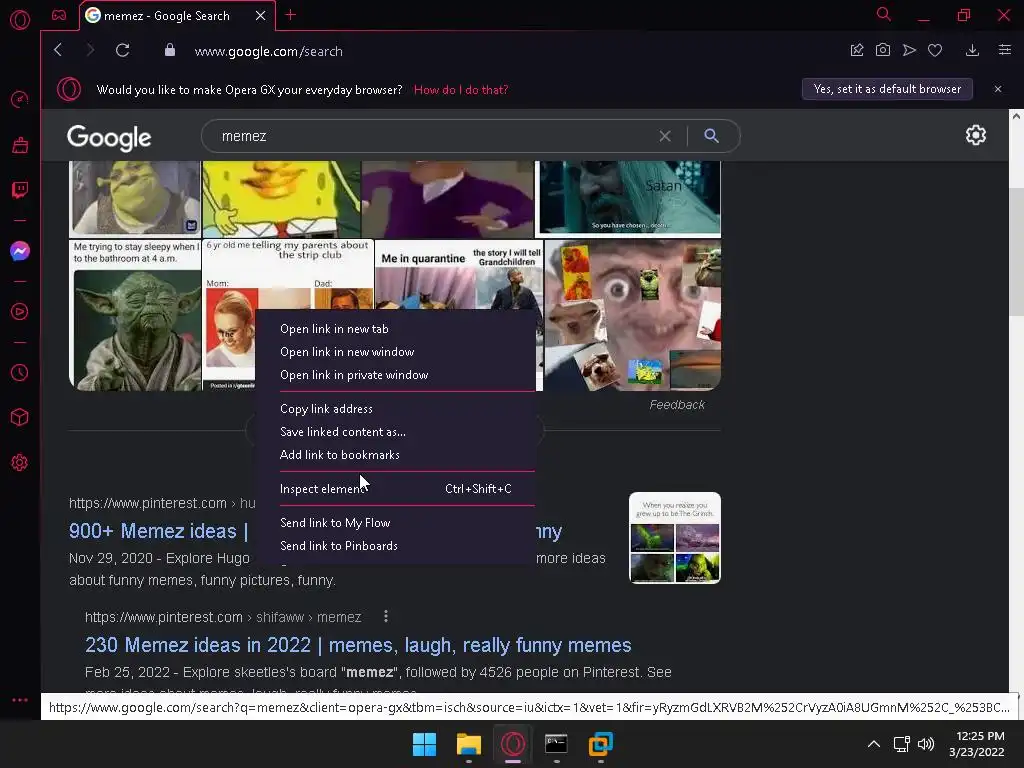Screen dimensions: 1024x768
Task: Click the Feedback link under images
Action: tap(677, 404)
